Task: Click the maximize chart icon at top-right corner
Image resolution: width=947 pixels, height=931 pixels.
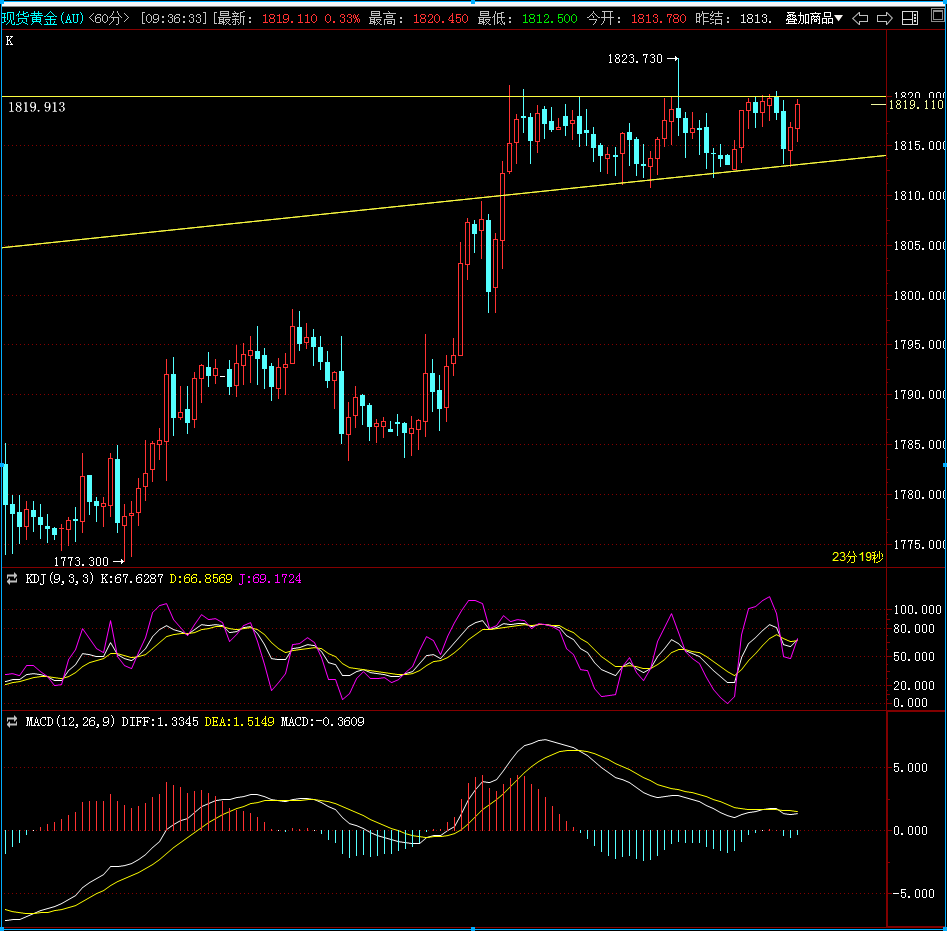Action: pos(938,16)
